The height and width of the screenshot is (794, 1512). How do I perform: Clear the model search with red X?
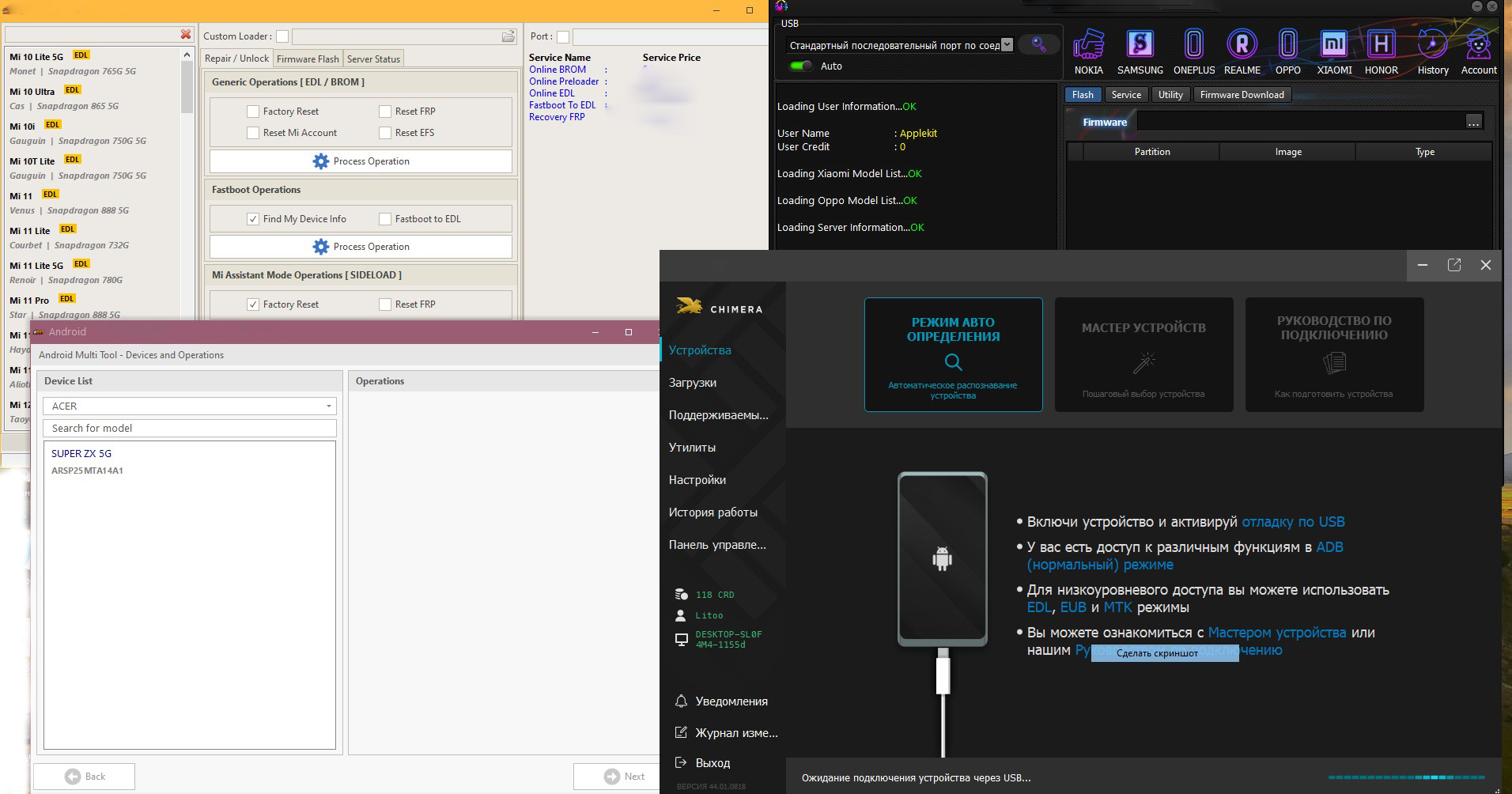click(x=186, y=34)
